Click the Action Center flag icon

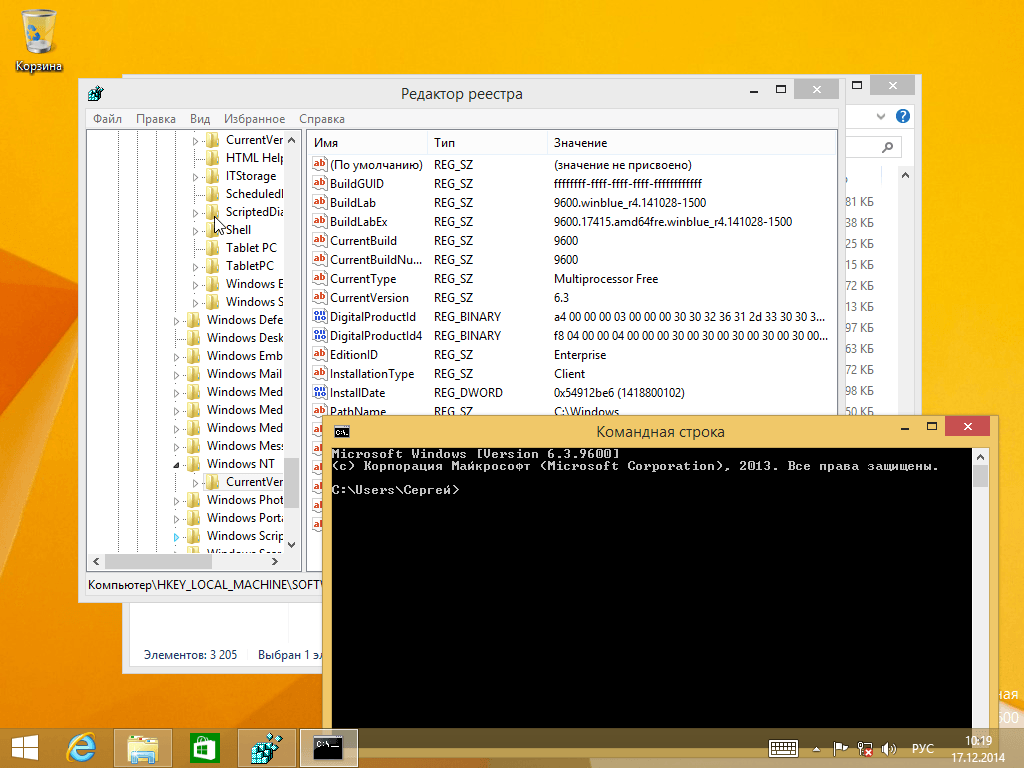pyautogui.click(x=840, y=748)
